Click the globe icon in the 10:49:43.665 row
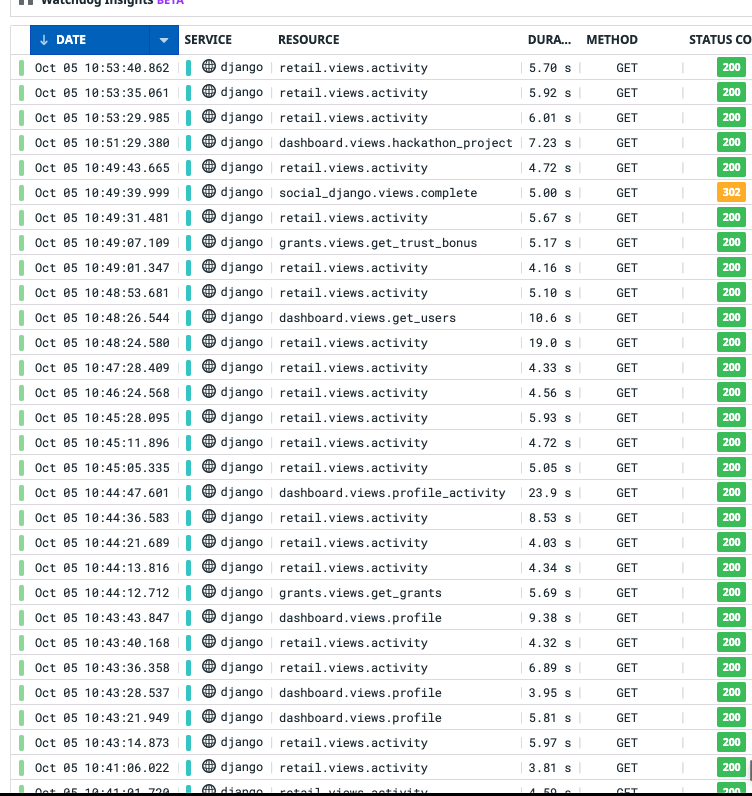This screenshot has height=796, width=752. click(x=209, y=167)
